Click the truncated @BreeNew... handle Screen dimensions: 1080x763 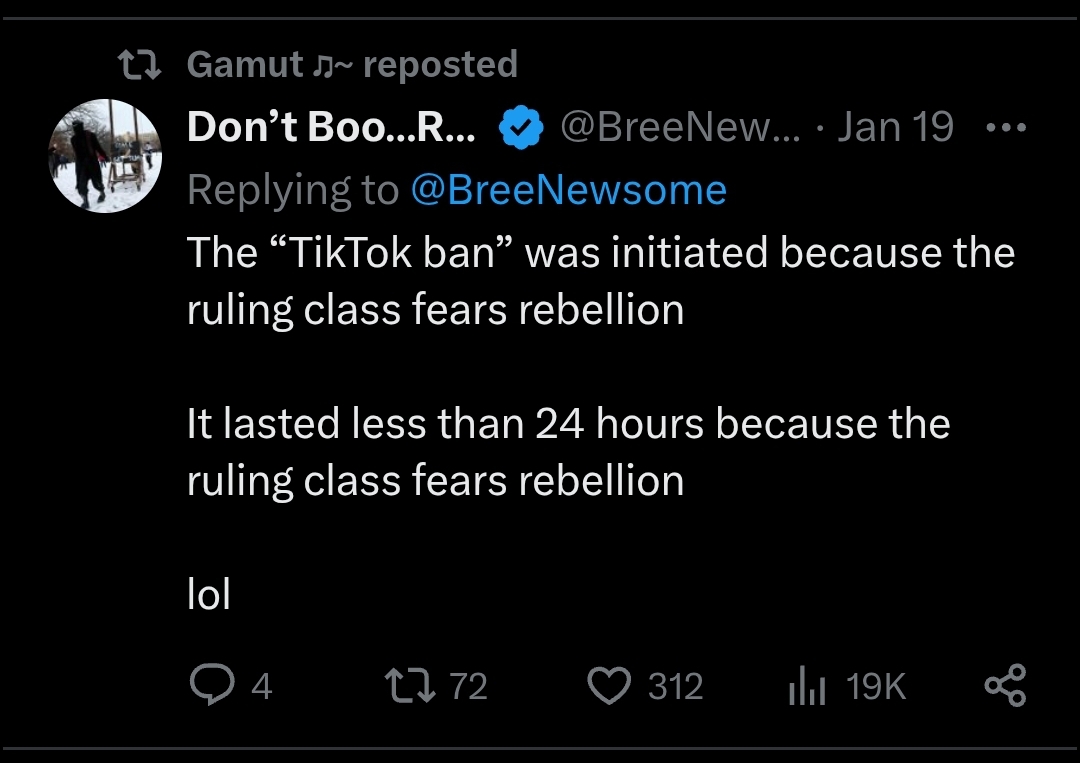coord(681,127)
